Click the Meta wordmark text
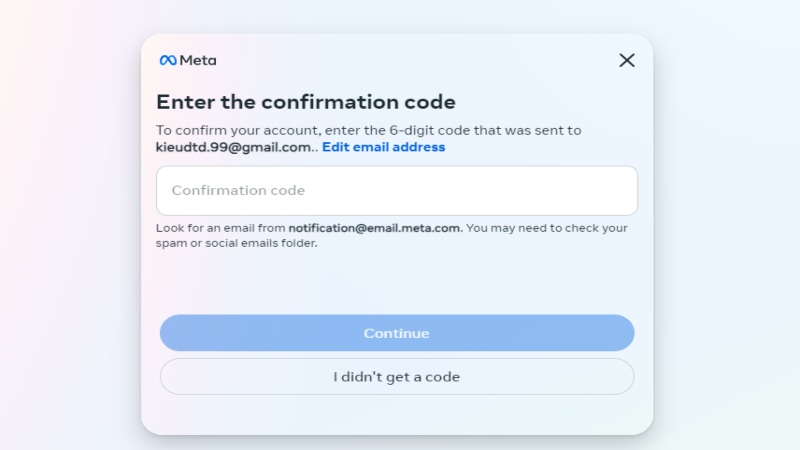 198,60
